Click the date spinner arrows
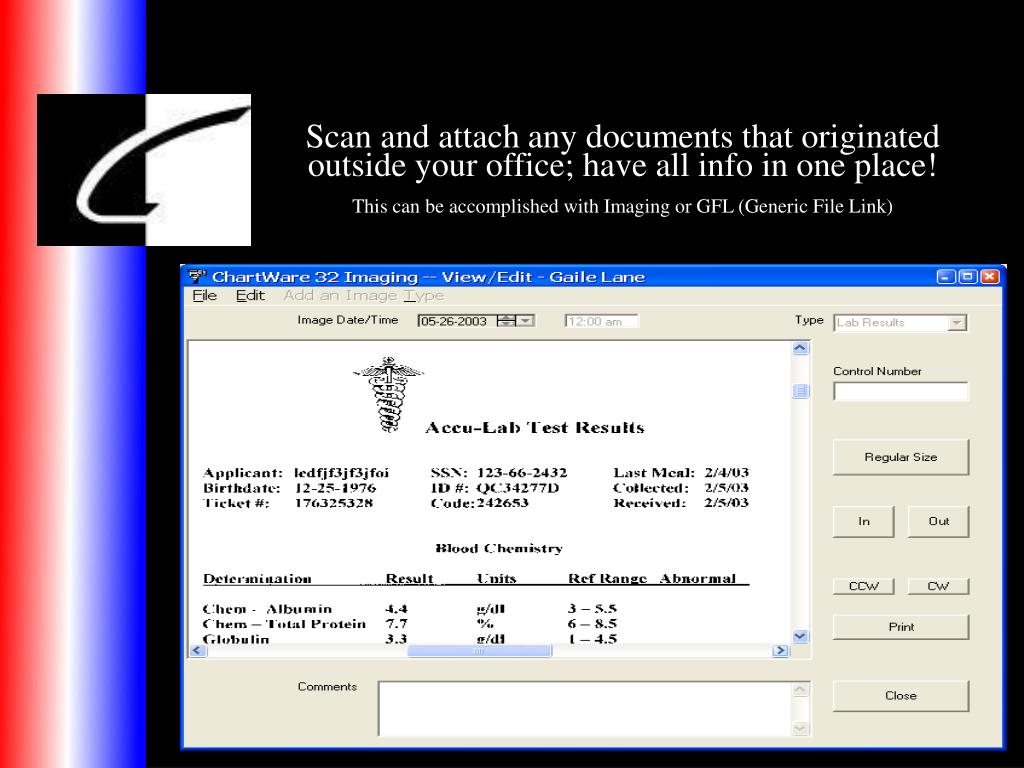 click(x=506, y=321)
